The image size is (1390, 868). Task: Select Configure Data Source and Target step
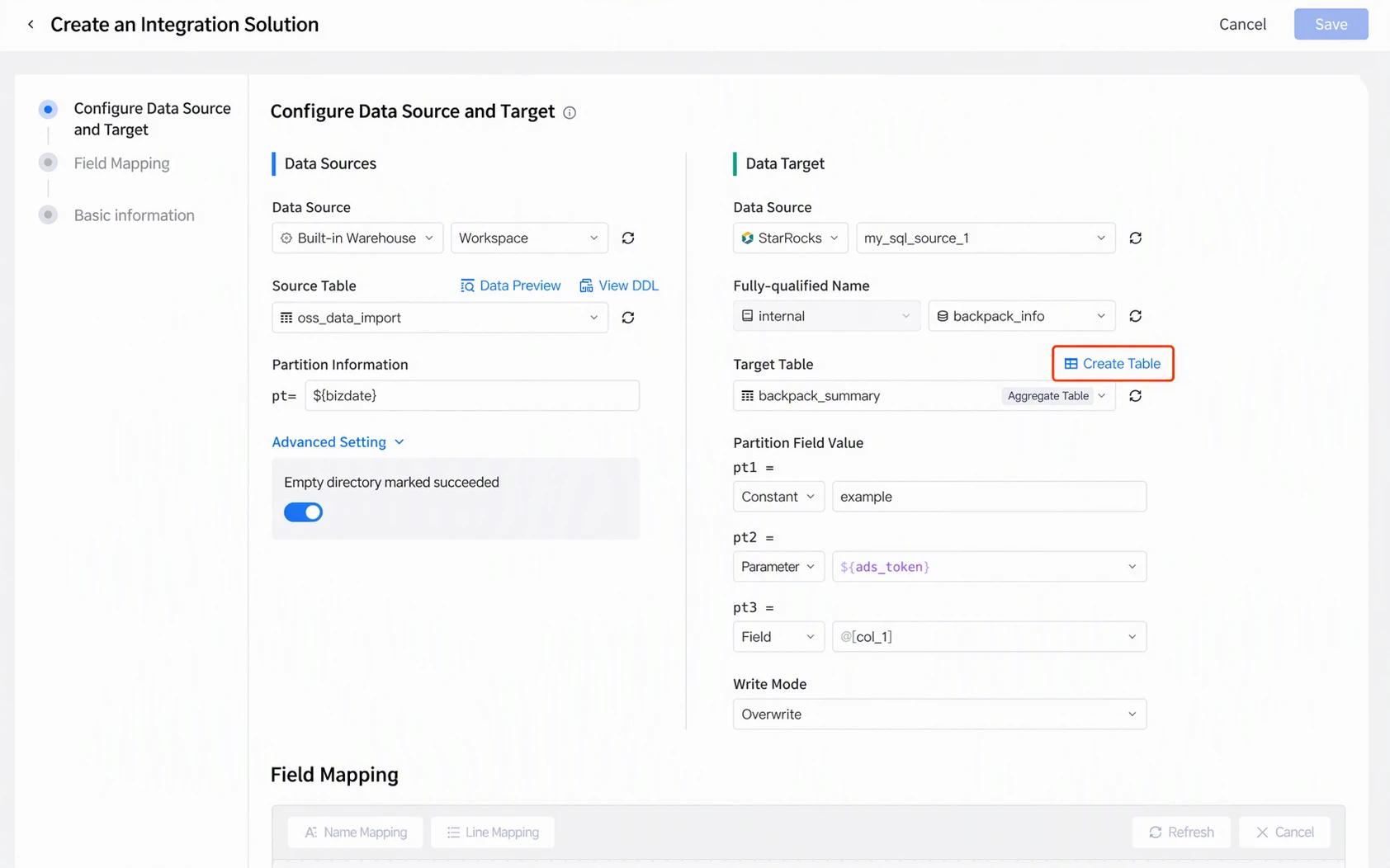pos(152,119)
